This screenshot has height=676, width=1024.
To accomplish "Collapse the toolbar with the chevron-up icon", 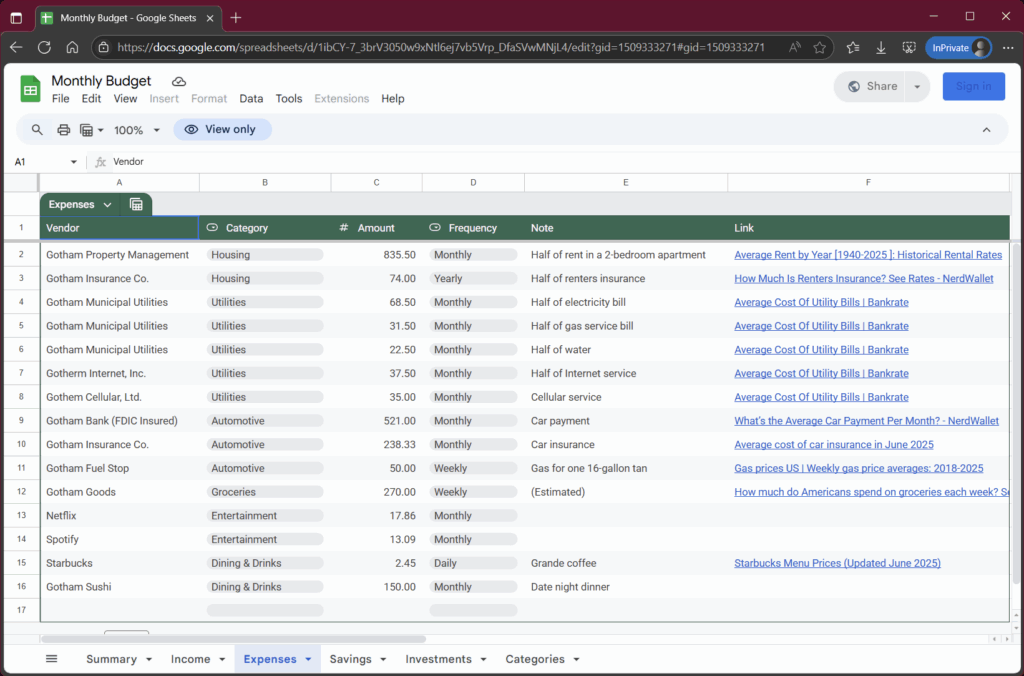I will click(x=986, y=129).
